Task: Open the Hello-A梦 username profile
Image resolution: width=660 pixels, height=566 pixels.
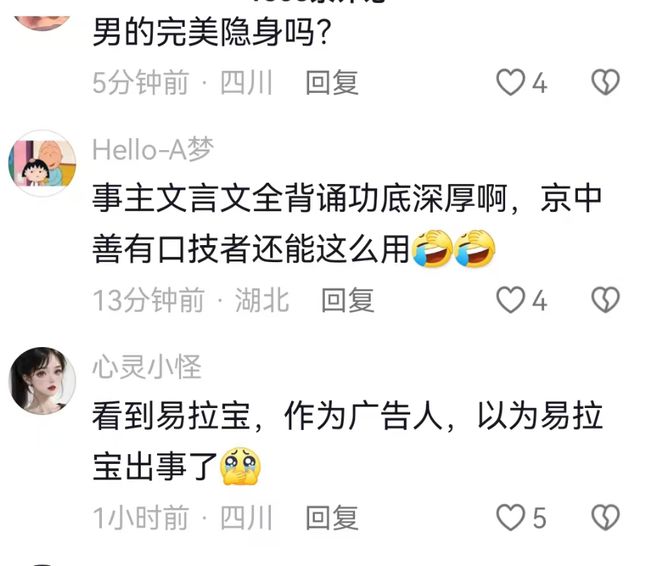Action: (x=153, y=149)
